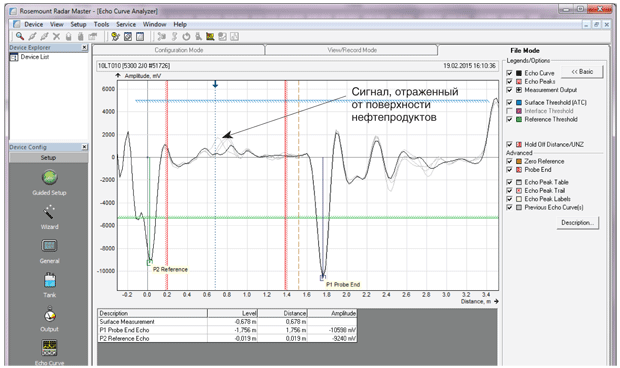Click the magnifying glass search toolbar icon
Image resolution: width=620 pixels, height=368 pixels.
pyautogui.click(x=19, y=36)
